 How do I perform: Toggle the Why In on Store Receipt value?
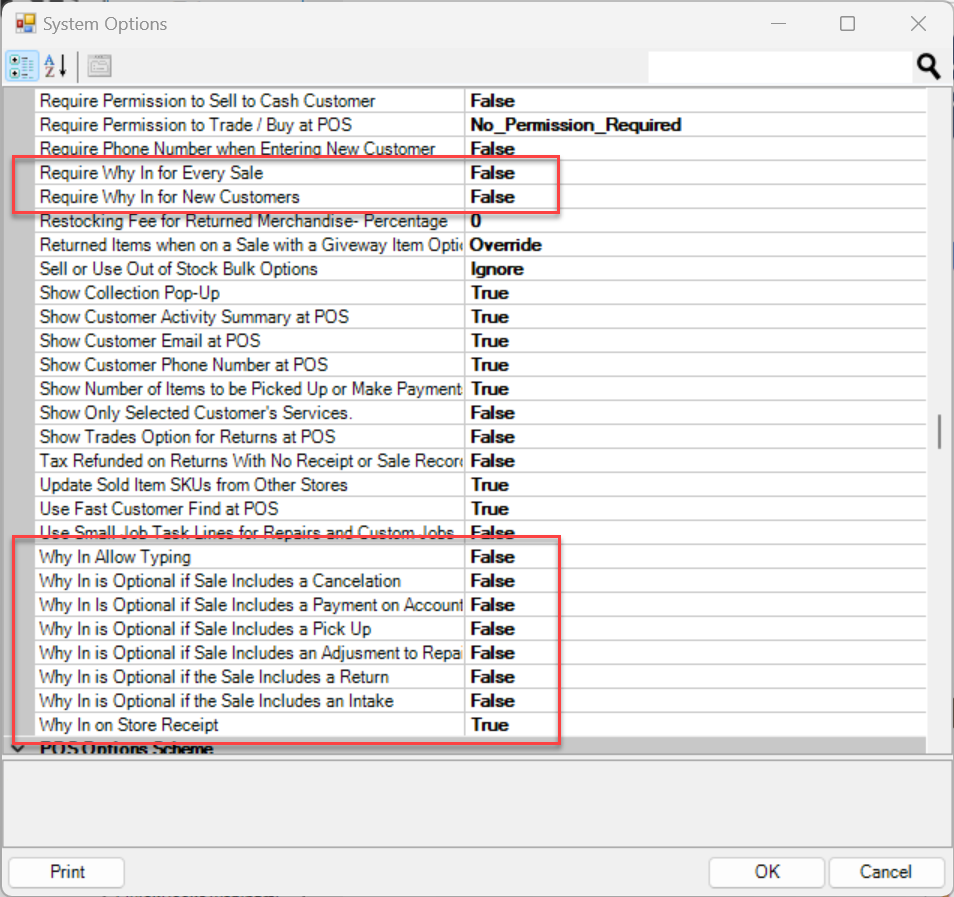(695, 725)
